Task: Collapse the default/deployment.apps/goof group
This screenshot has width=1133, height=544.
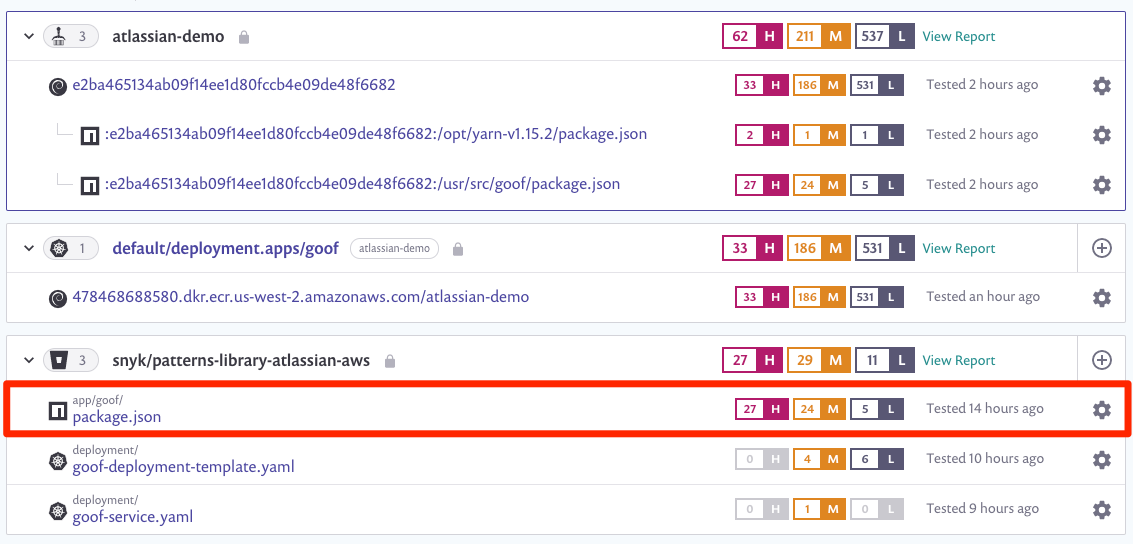Action: click(x=29, y=249)
